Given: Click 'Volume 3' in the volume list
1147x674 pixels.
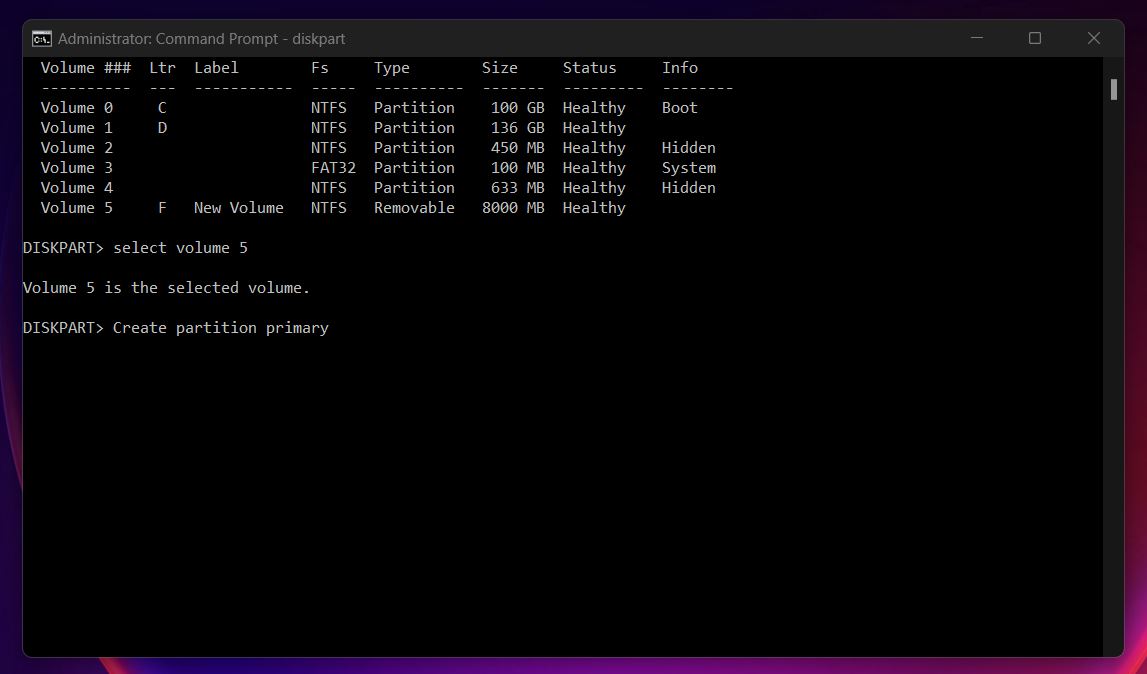Looking at the screenshot, I should 77,168.
